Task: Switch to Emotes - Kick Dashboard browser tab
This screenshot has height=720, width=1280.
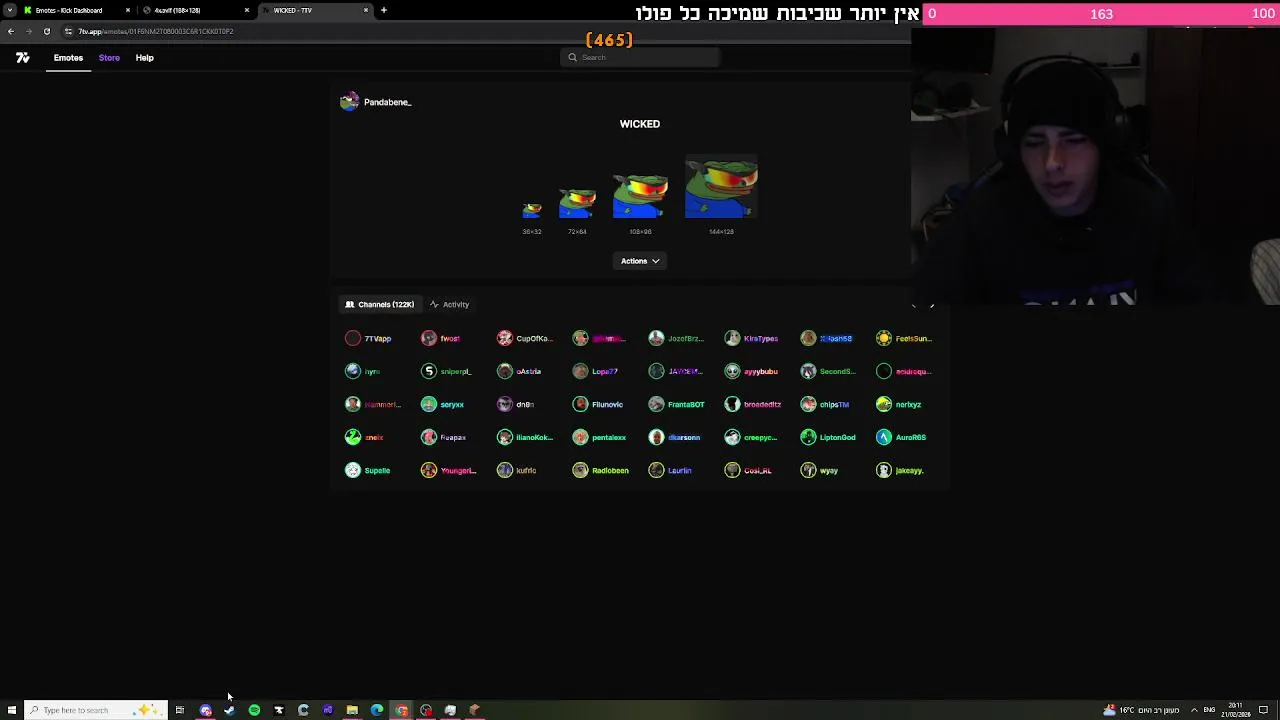Action: point(75,10)
